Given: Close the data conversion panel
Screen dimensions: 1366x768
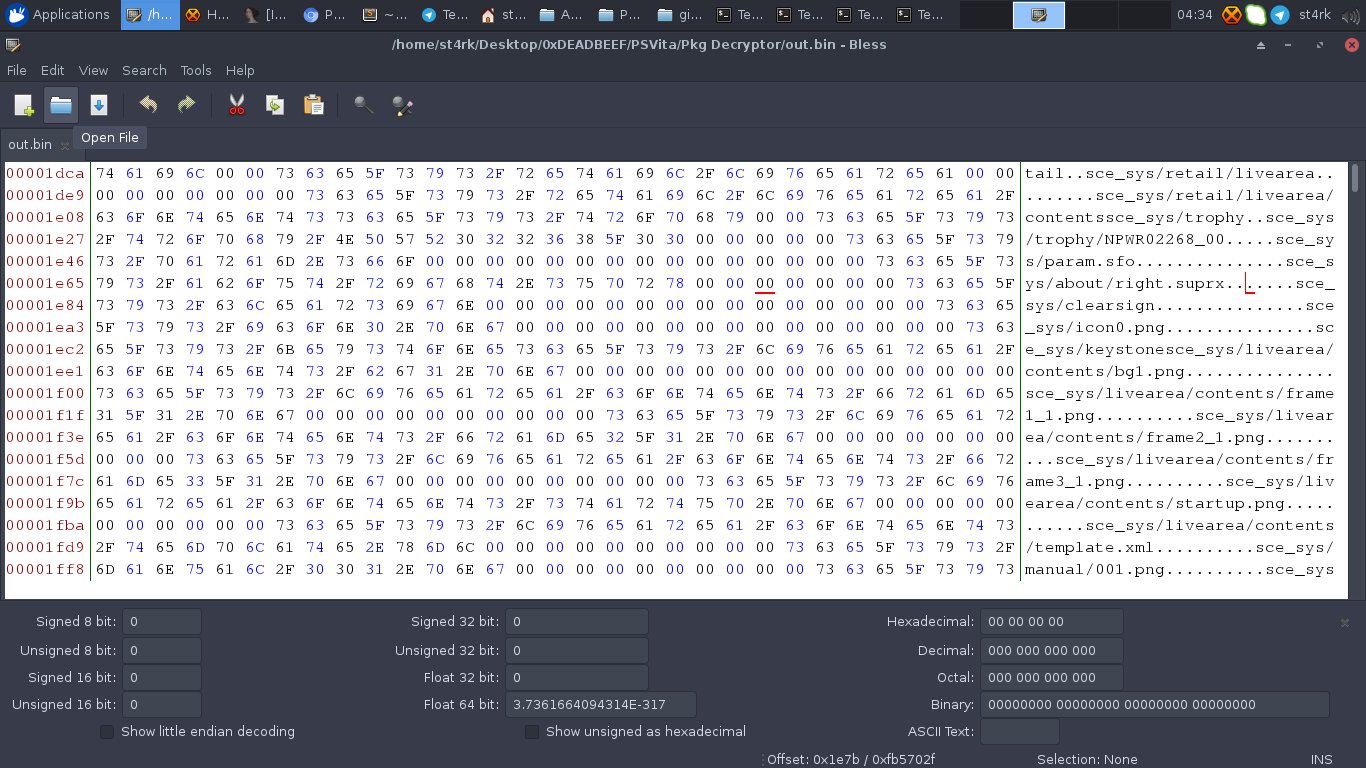Looking at the screenshot, I should (x=1345, y=622).
